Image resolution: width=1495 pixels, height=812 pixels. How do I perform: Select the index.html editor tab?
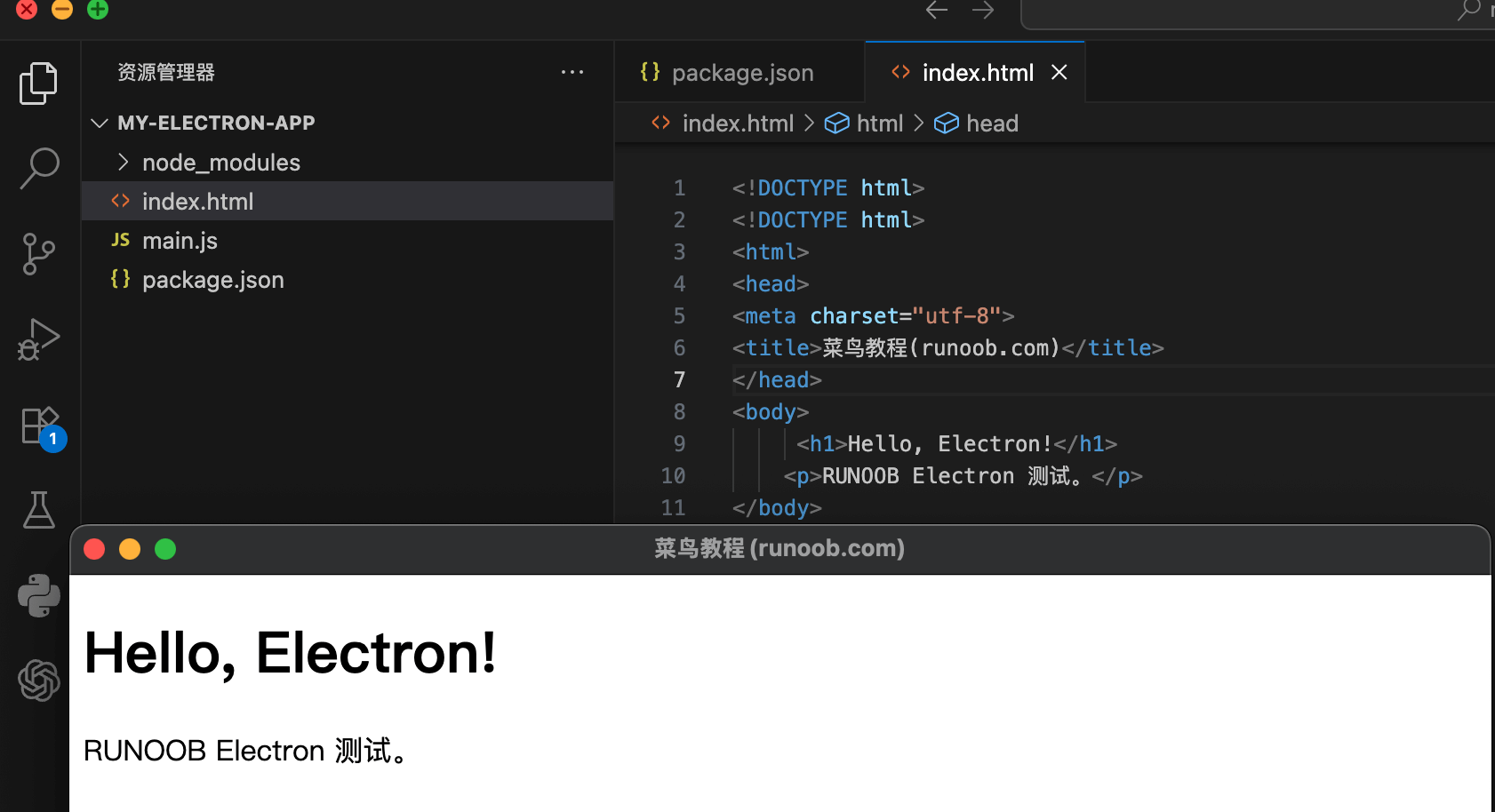[x=977, y=73]
